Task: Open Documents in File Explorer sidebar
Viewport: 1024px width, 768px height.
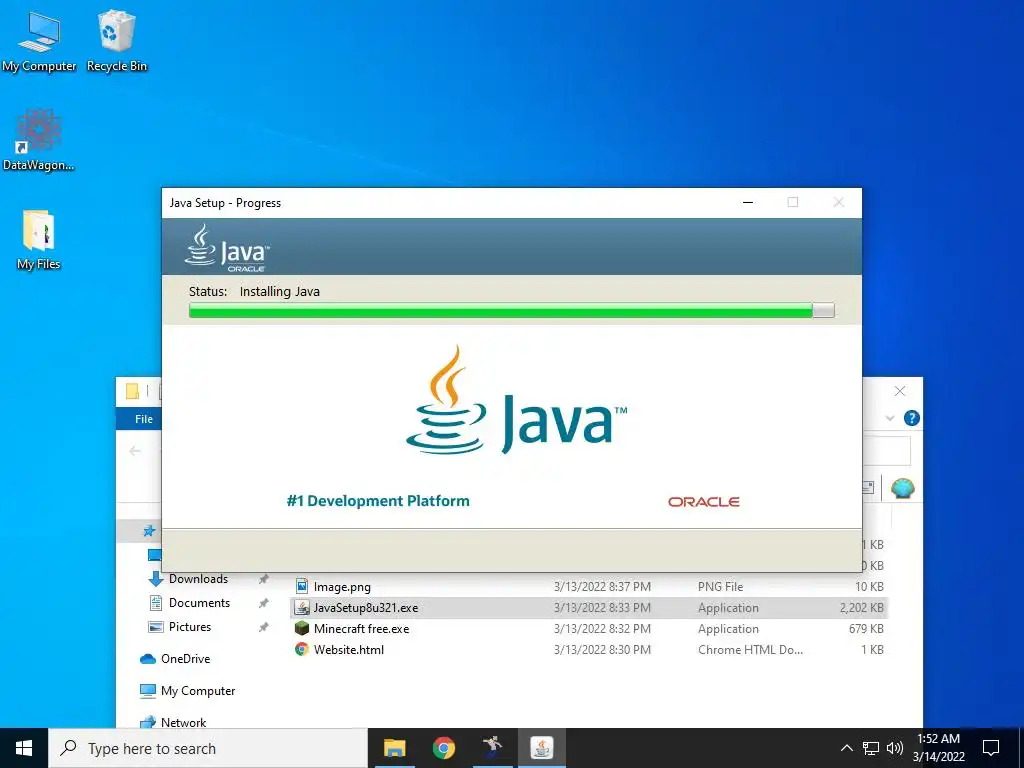Action: [x=199, y=603]
